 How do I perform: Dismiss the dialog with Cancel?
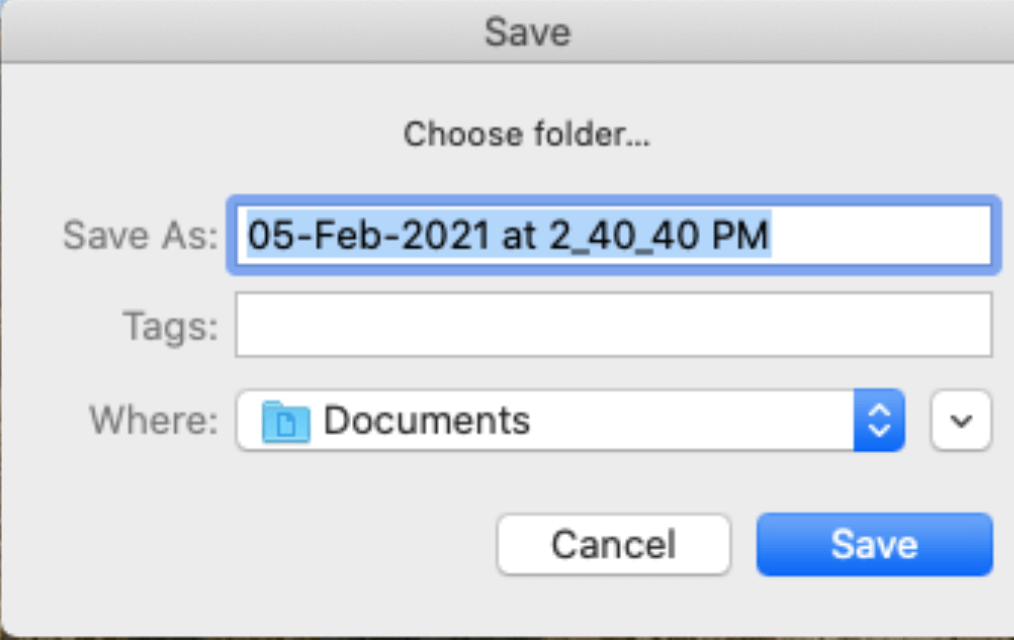pyautogui.click(x=613, y=544)
